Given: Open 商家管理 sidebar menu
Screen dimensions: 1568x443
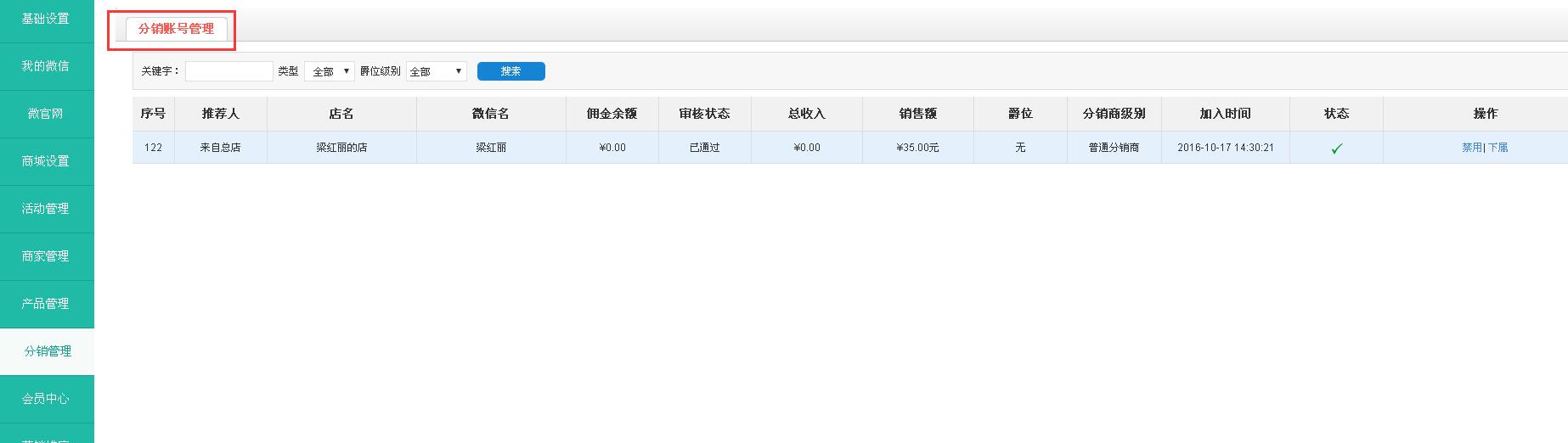Looking at the screenshot, I should (x=46, y=256).
